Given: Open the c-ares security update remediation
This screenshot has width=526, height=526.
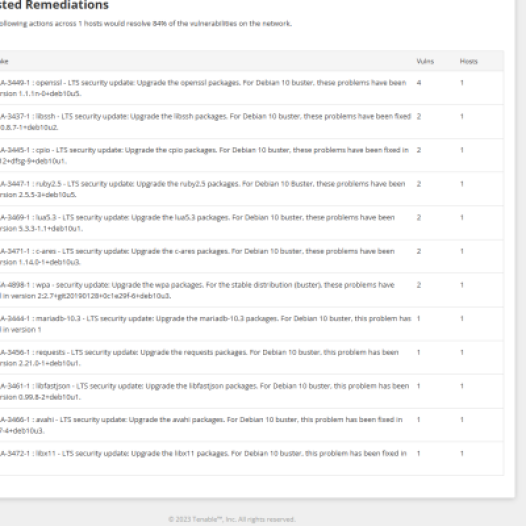Looking at the screenshot, I should pos(252,256).
